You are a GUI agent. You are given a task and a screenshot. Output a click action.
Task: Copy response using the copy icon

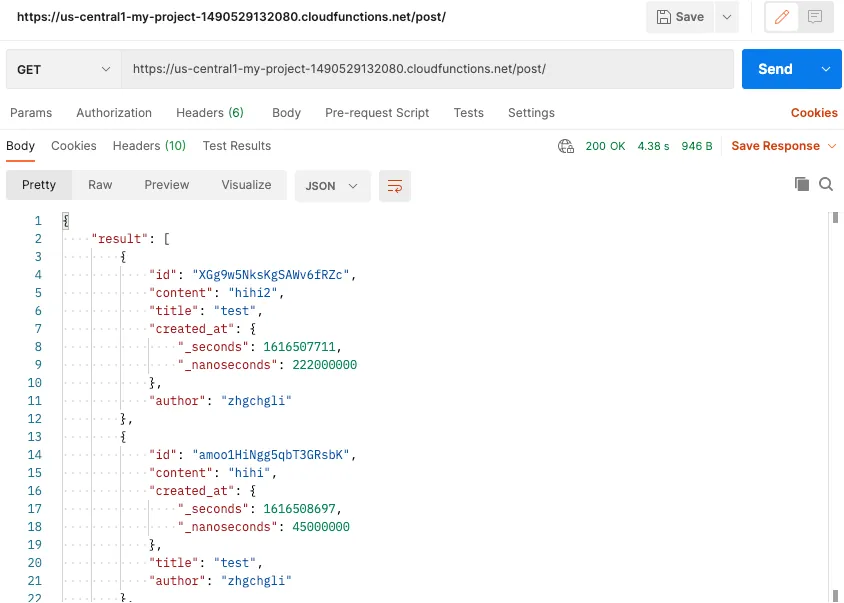pos(801,184)
